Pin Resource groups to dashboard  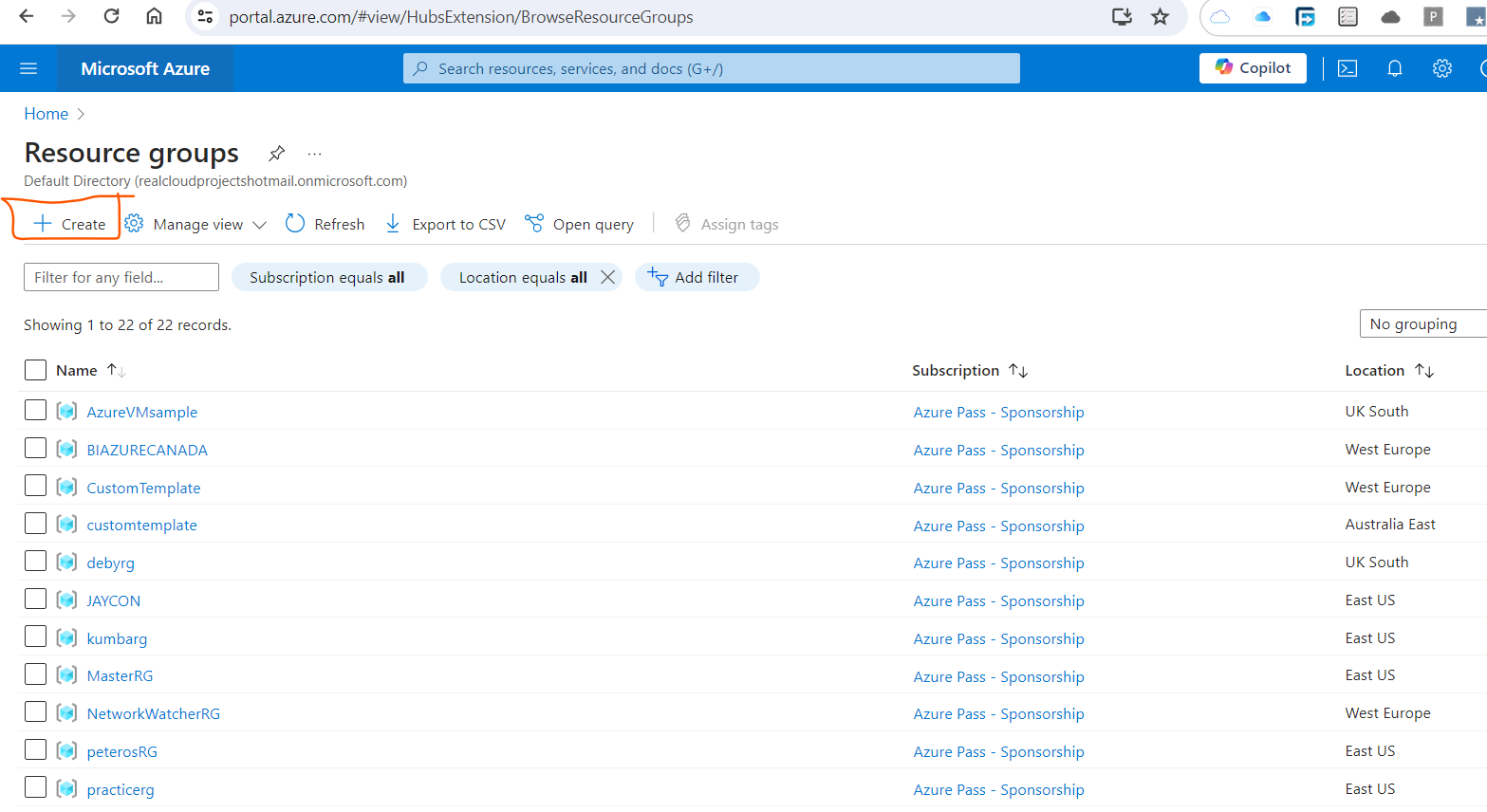point(276,153)
